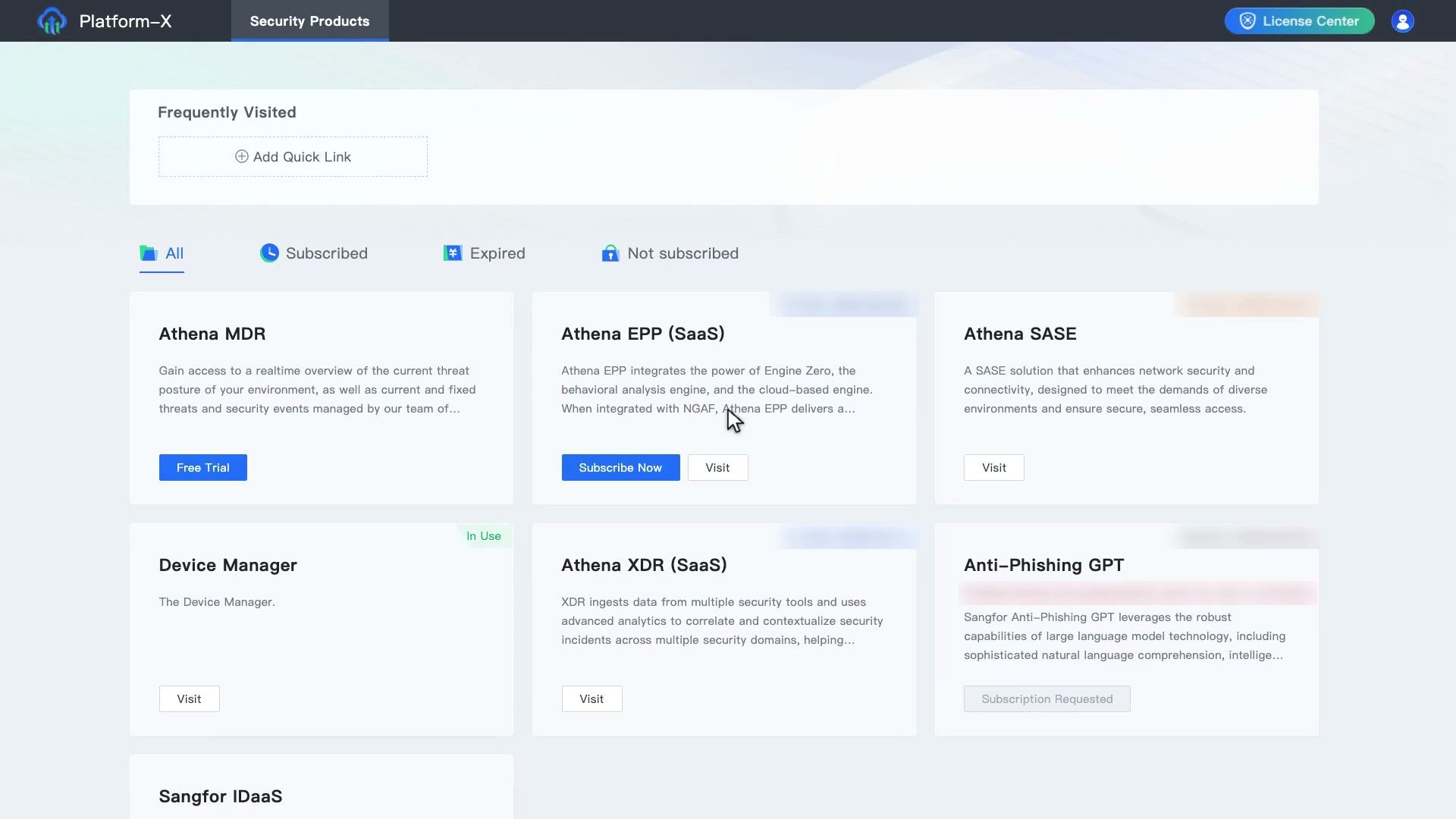Click the lock icon beside Not subscribed

coord(610,253)
